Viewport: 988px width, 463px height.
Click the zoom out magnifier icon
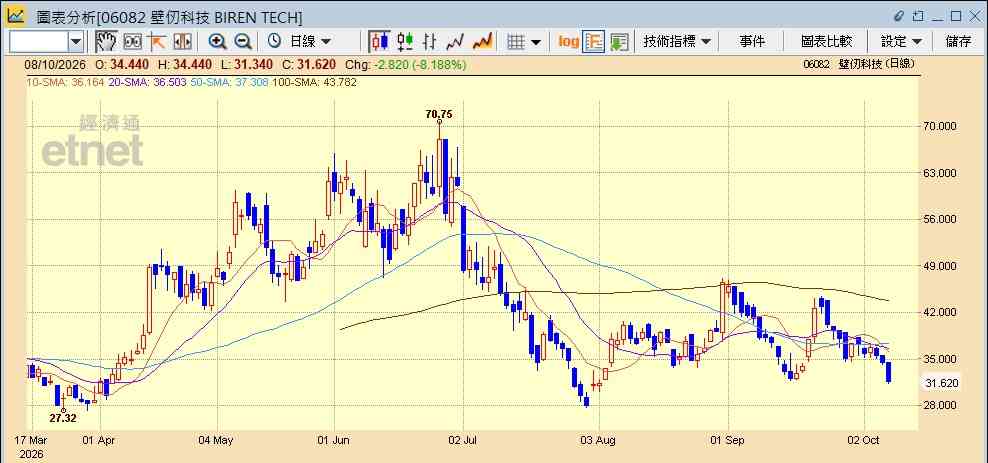pos(243,42)
